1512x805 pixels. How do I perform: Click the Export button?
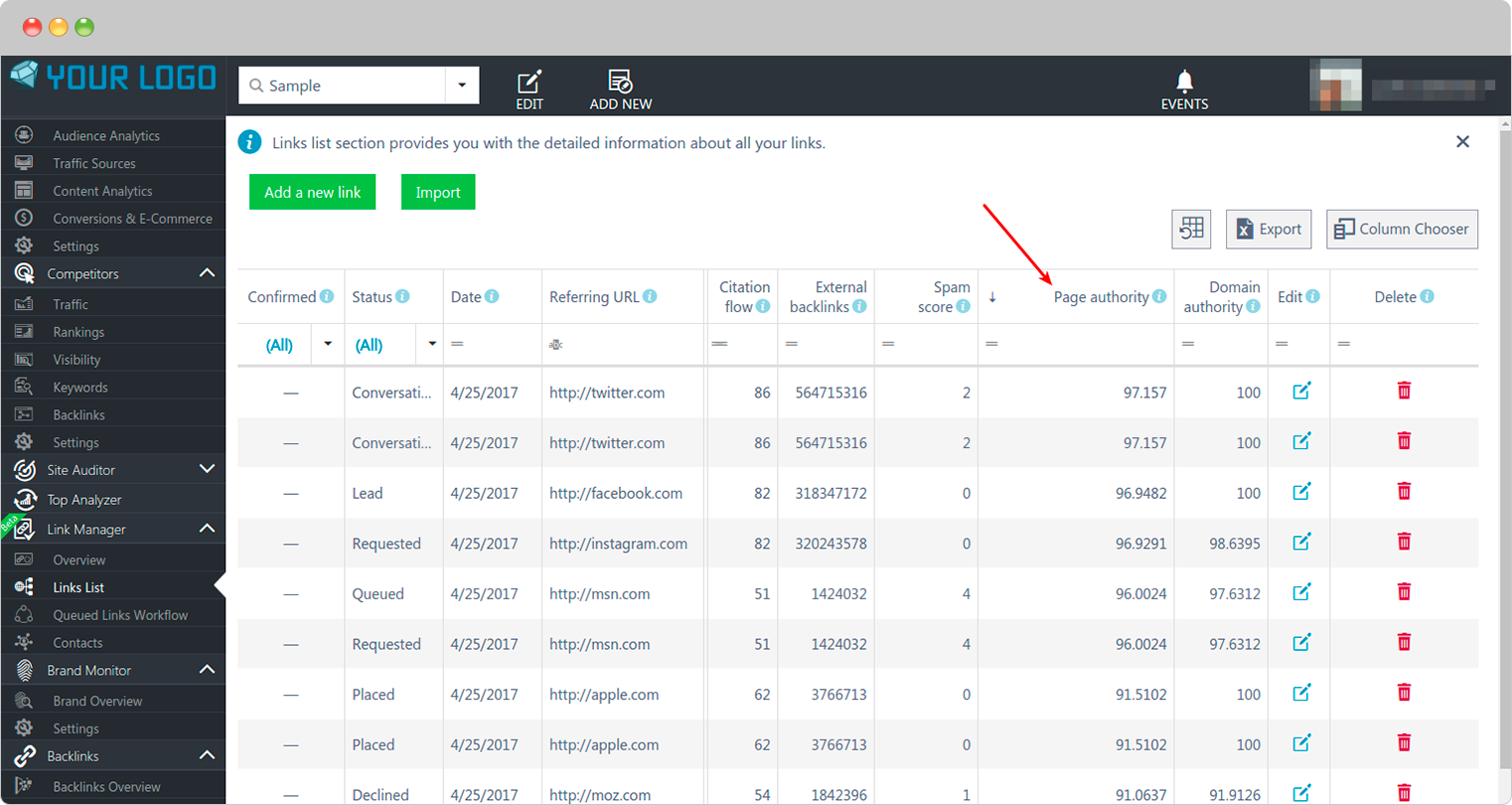[x=1269, y=229]
